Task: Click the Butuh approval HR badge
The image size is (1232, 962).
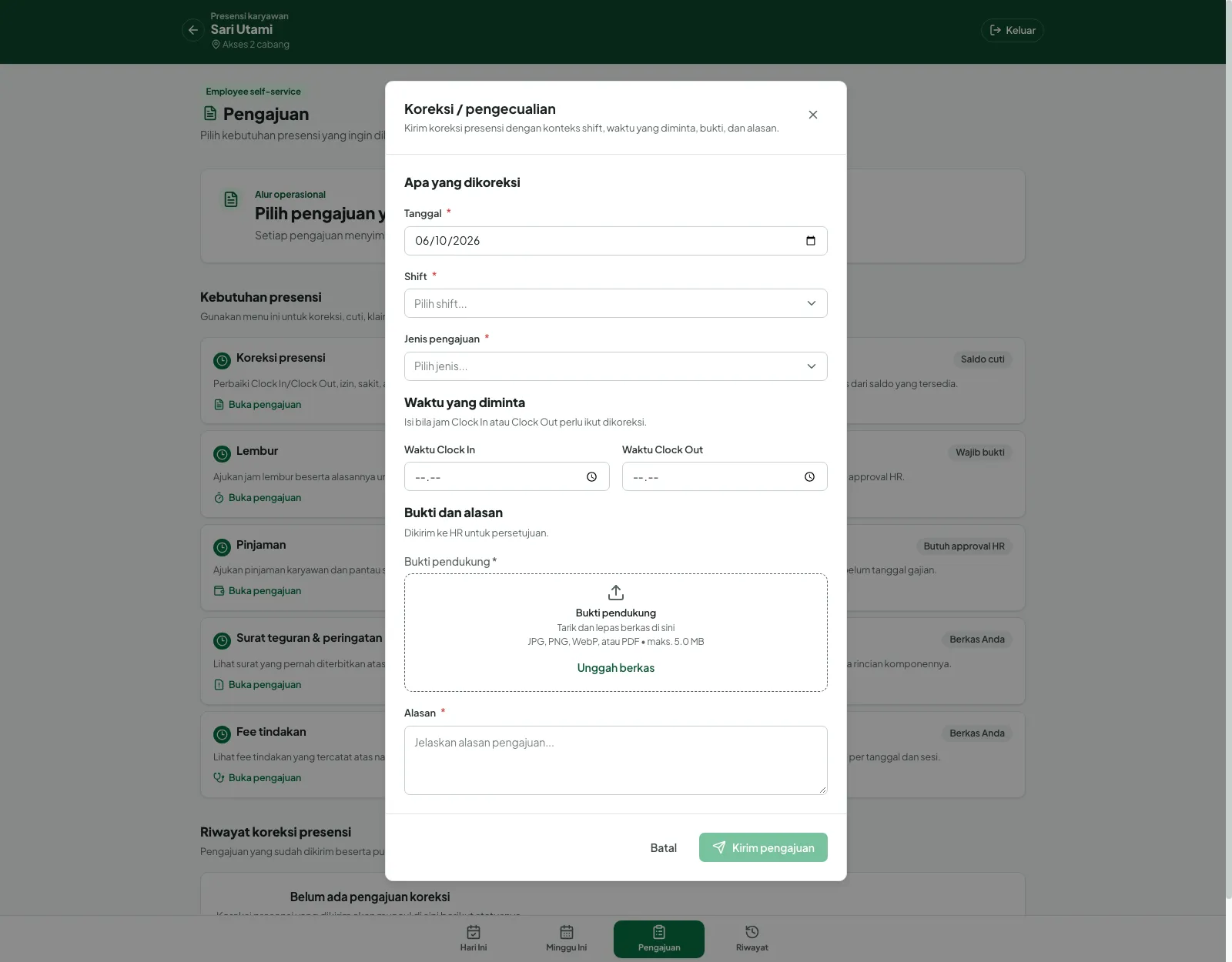Action: point(964,546)
